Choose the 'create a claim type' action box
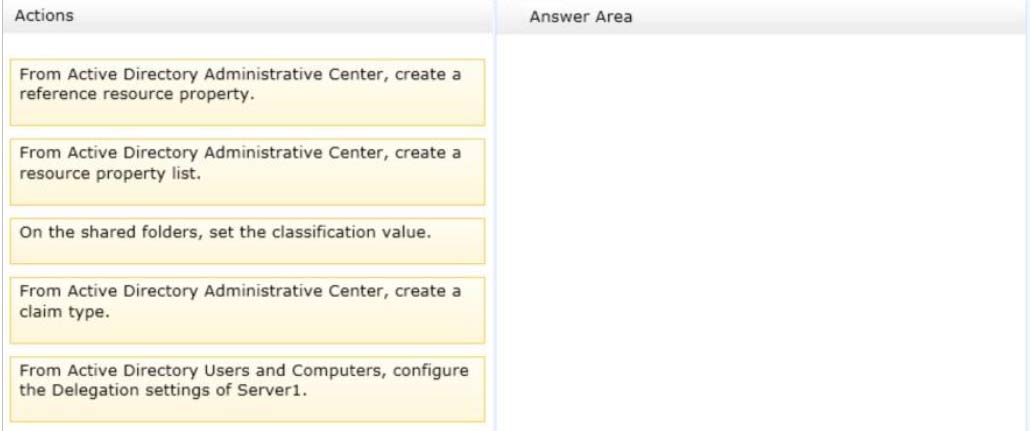Image resolution: width=1030 pixels, height=431 pixels. pyautogui.click(x=247, y=310)
